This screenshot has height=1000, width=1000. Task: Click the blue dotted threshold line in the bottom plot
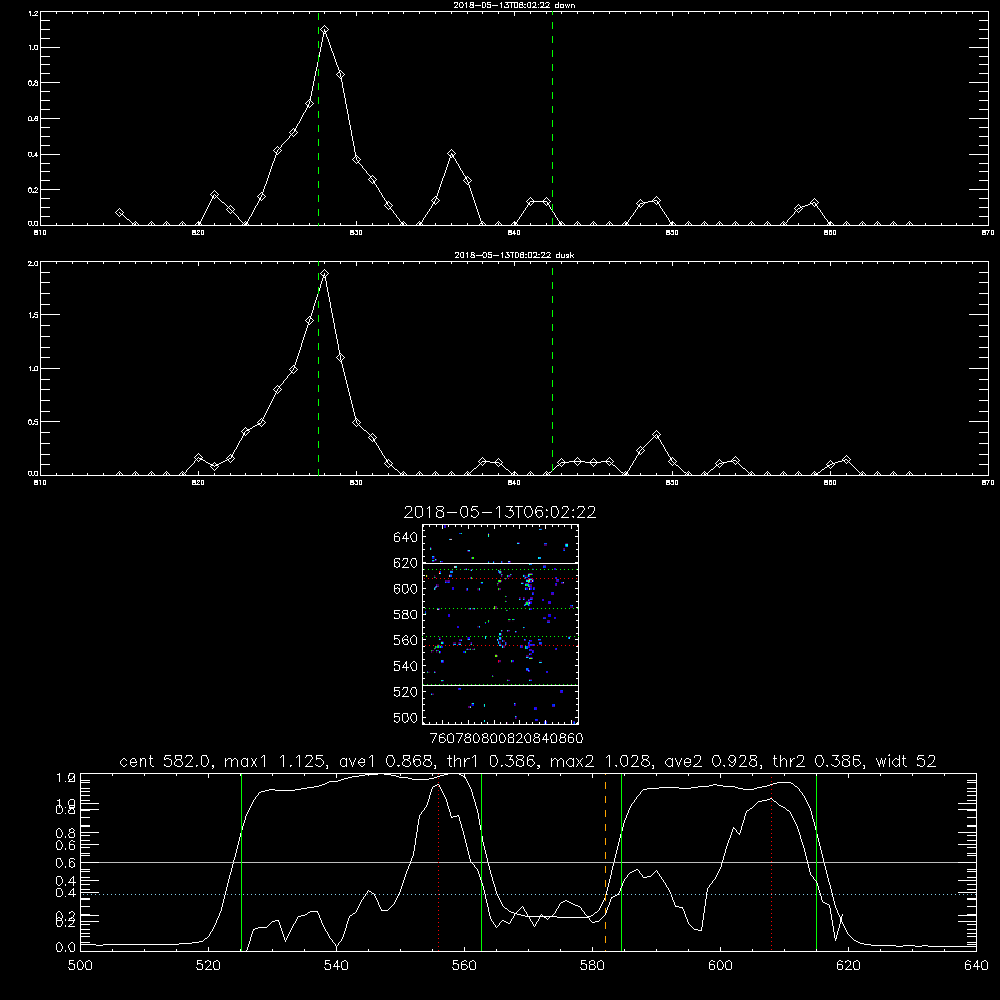[x=528, y=895]
